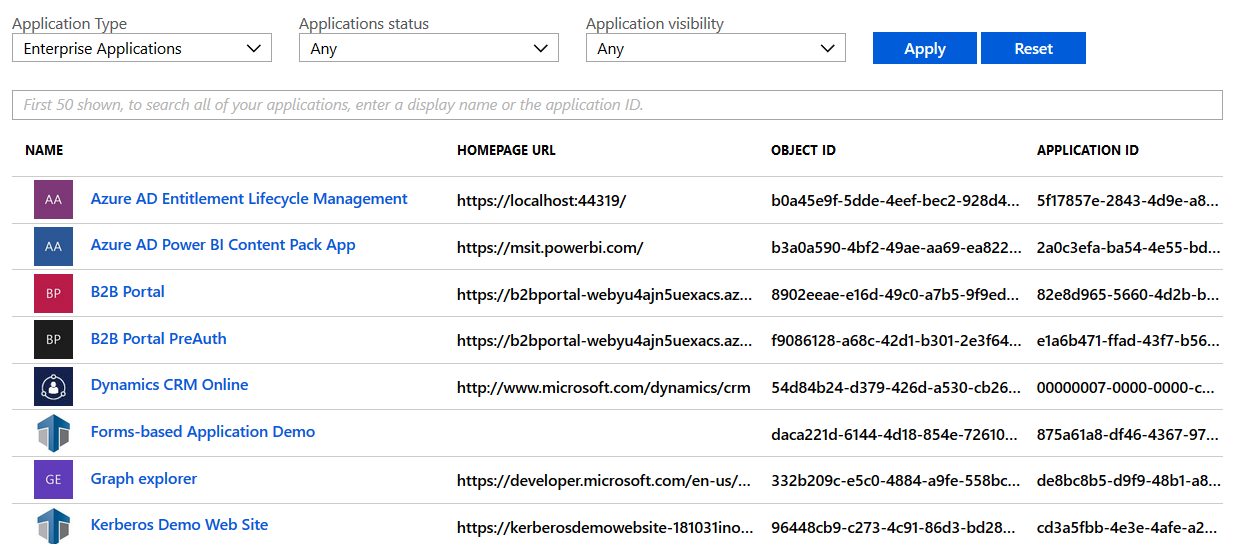Select object ID starting b3a0a590
The image size is (1246, 544).
(896, 247)
